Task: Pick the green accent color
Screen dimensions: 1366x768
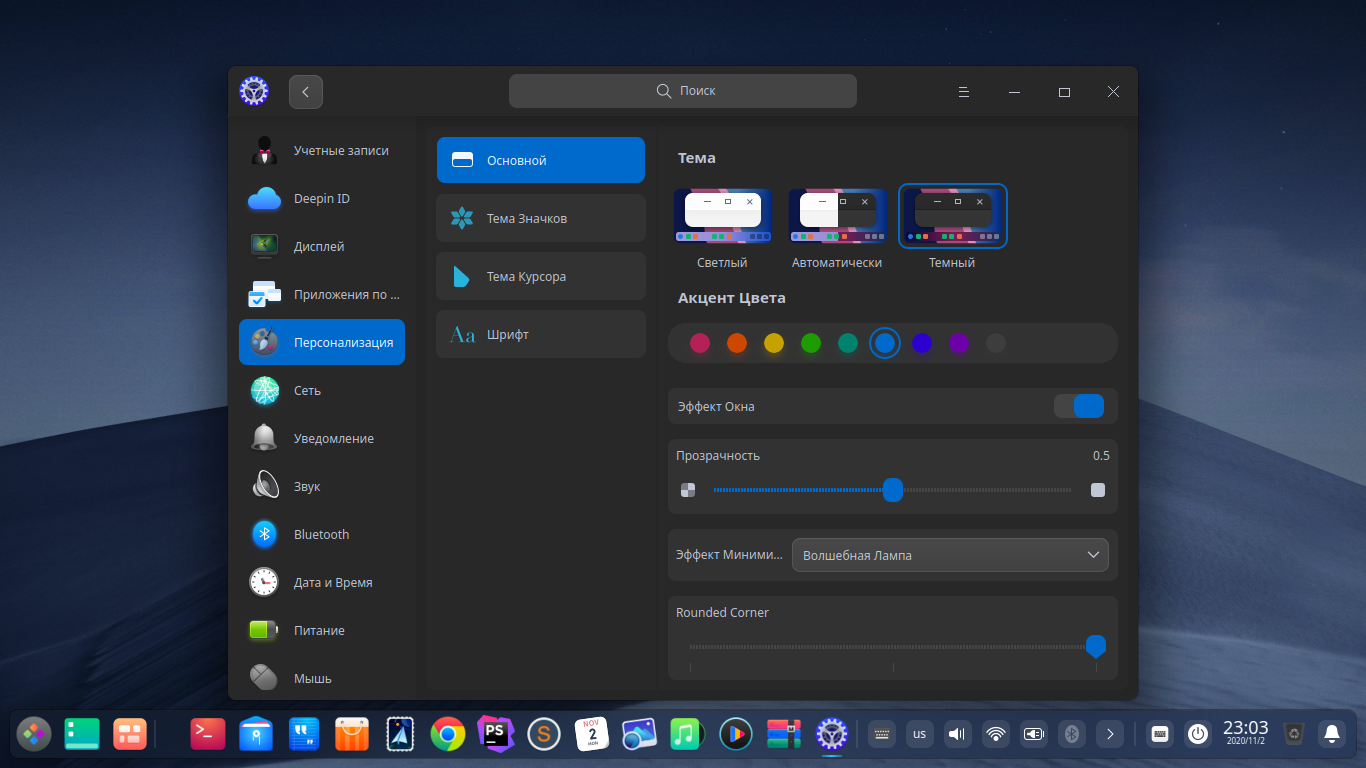Action: coord(811,343)
